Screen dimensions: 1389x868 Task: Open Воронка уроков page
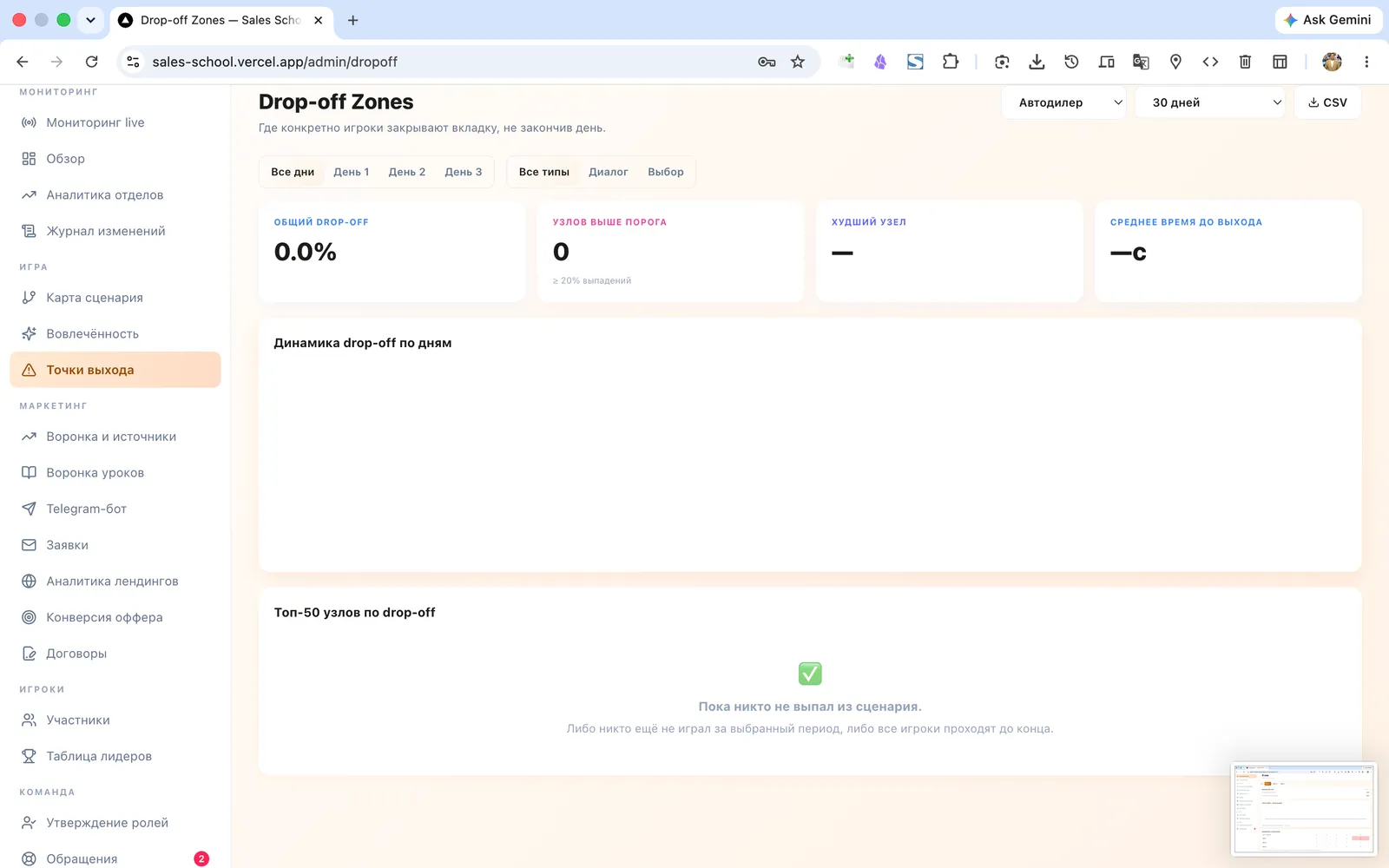pos(115,473)
